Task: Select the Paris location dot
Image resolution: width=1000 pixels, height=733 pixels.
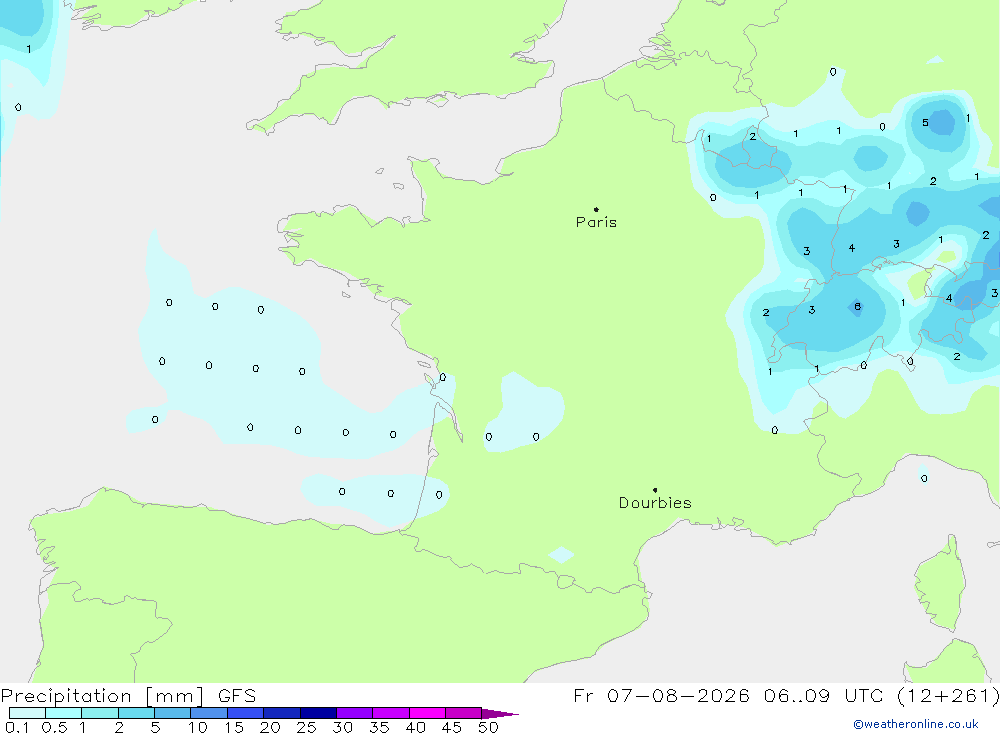Action: coord(596,209)
